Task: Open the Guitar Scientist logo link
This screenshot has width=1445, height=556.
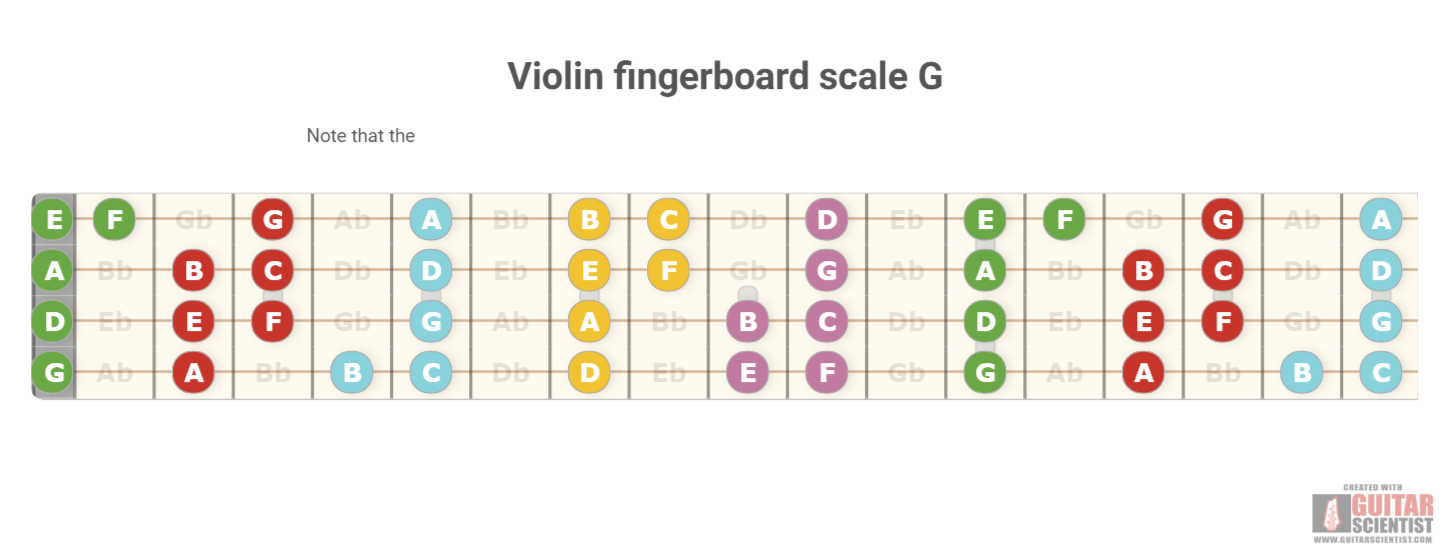Action: click(1373, 514)
